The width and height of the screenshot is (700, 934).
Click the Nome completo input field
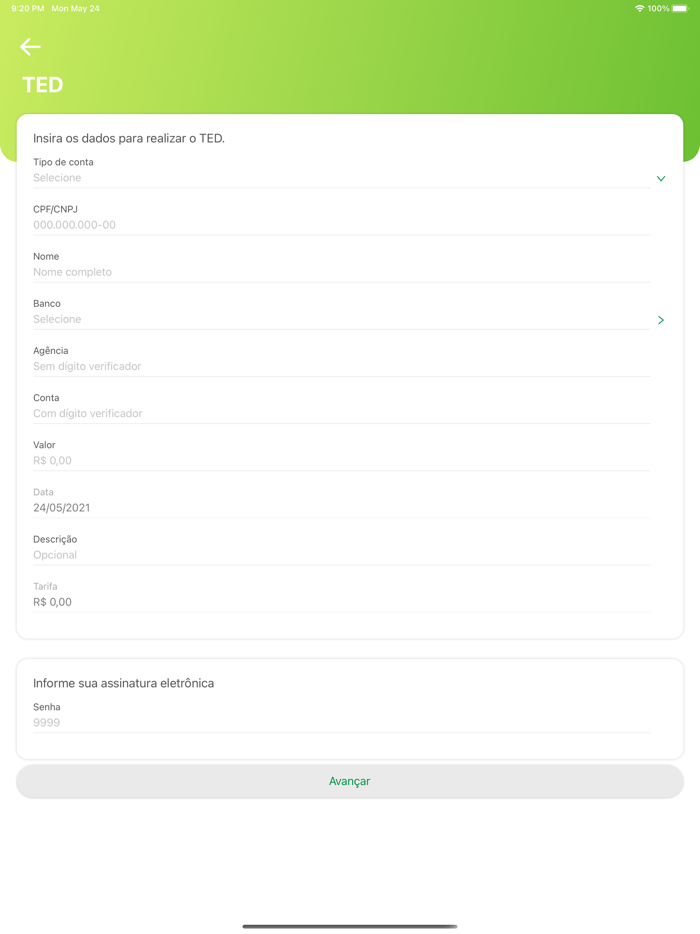coord(340,272)
